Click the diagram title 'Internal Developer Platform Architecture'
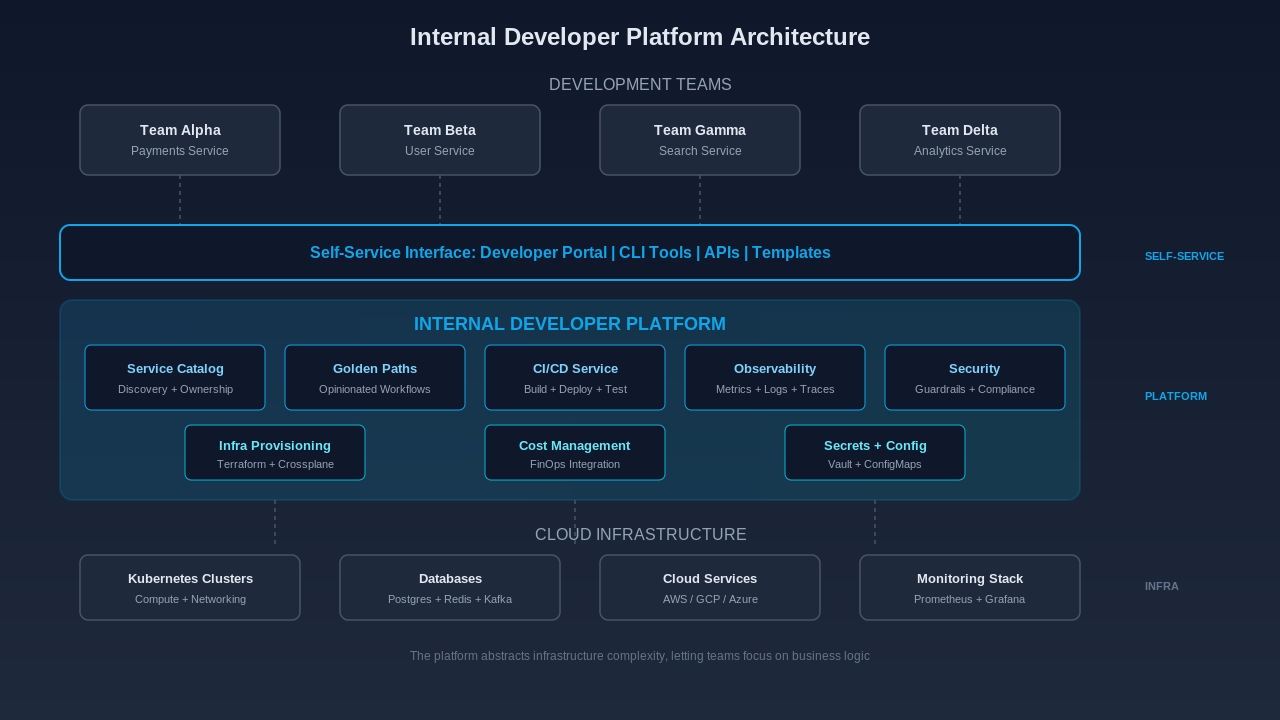 [x=640, y=37]
